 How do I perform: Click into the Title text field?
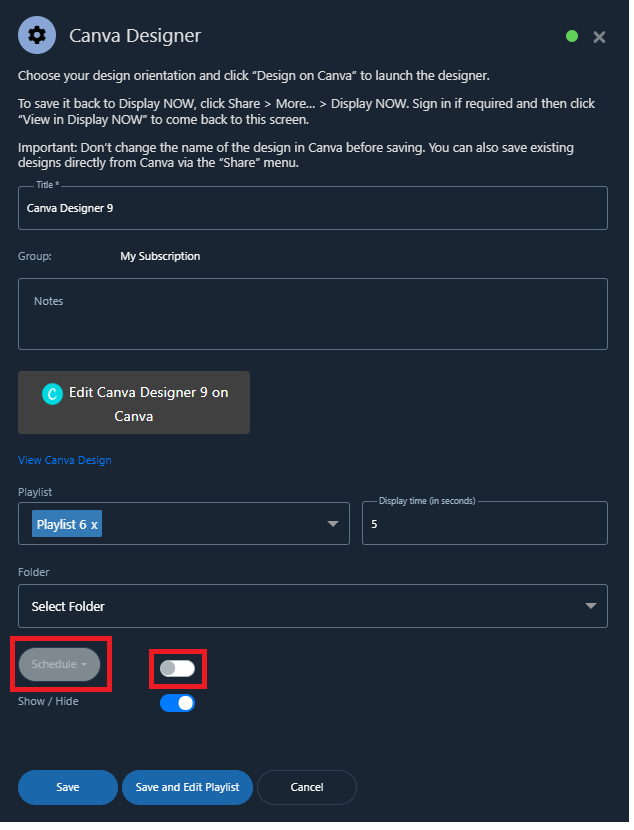click(x=315, y=210)
